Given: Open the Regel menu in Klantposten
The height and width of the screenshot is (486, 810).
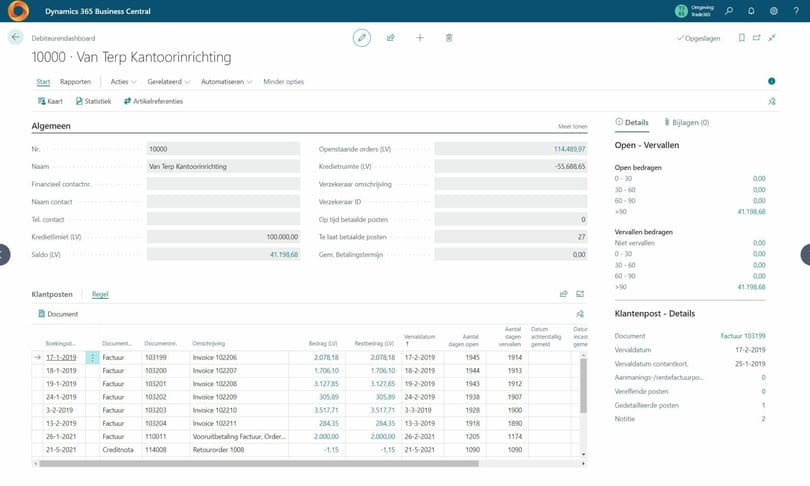Looking at the screenshot, I should coord(100,294).
